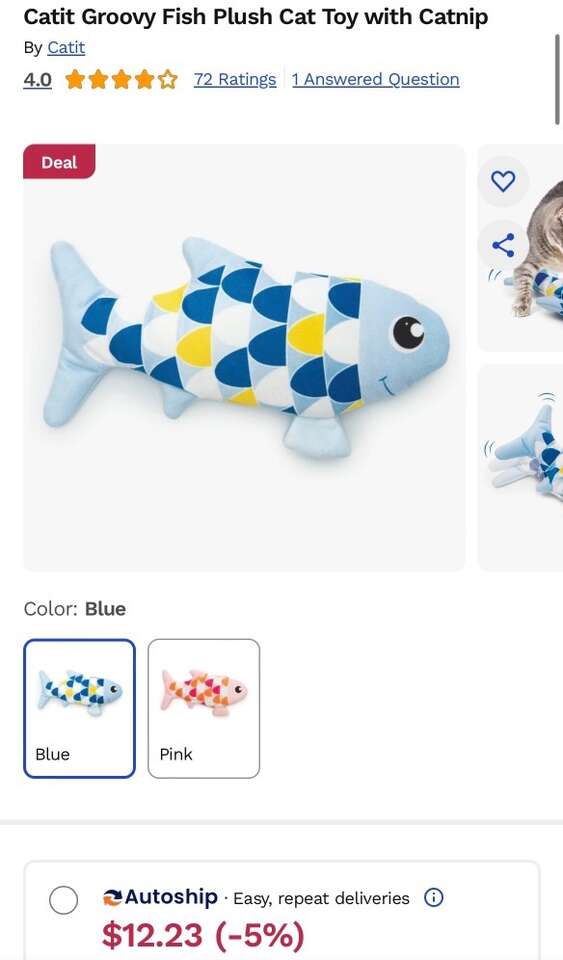
Task: Tap the share icon
Action: (503, 245)
